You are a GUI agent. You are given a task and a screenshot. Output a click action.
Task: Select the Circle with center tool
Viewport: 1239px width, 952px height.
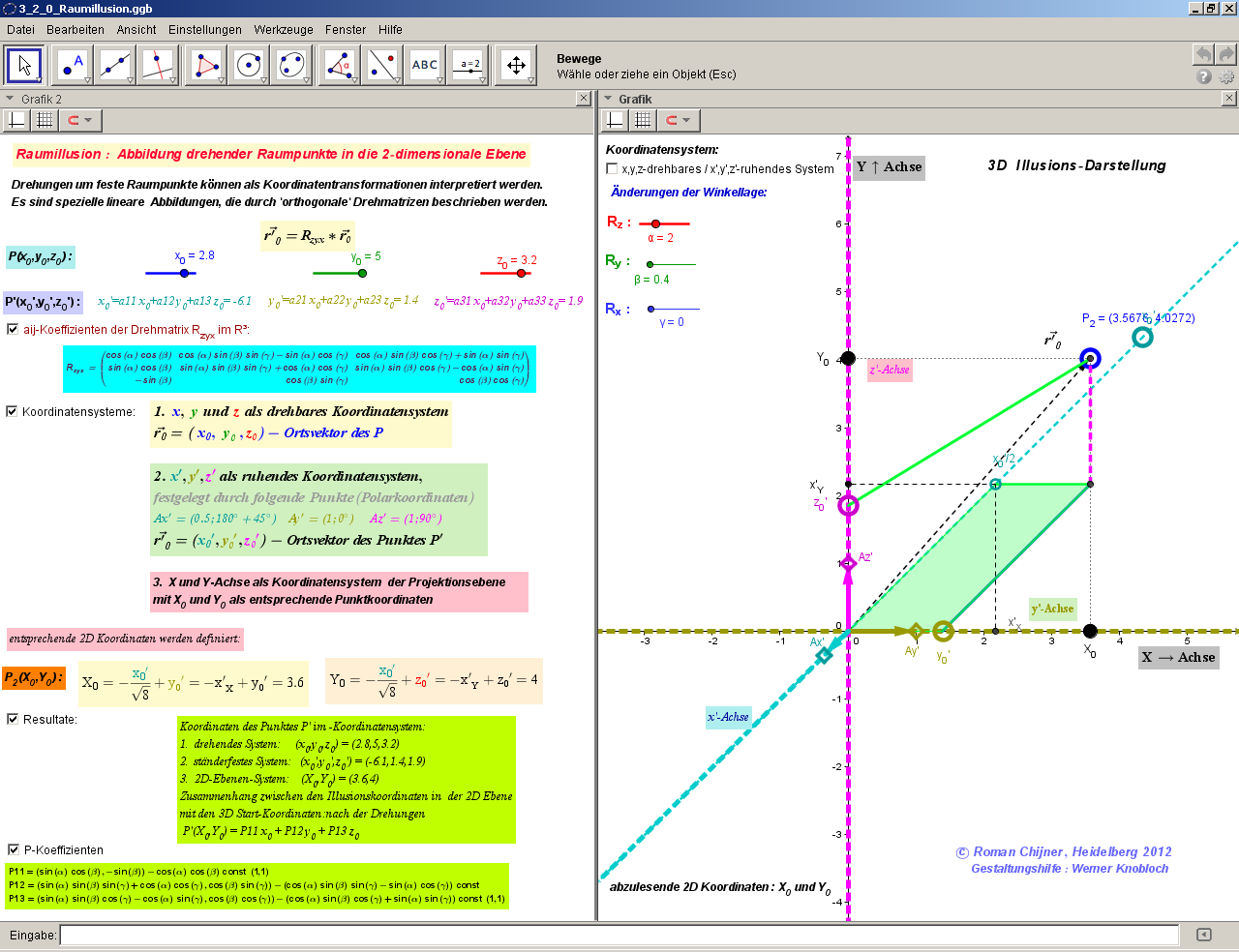click(x=249, y=66)
